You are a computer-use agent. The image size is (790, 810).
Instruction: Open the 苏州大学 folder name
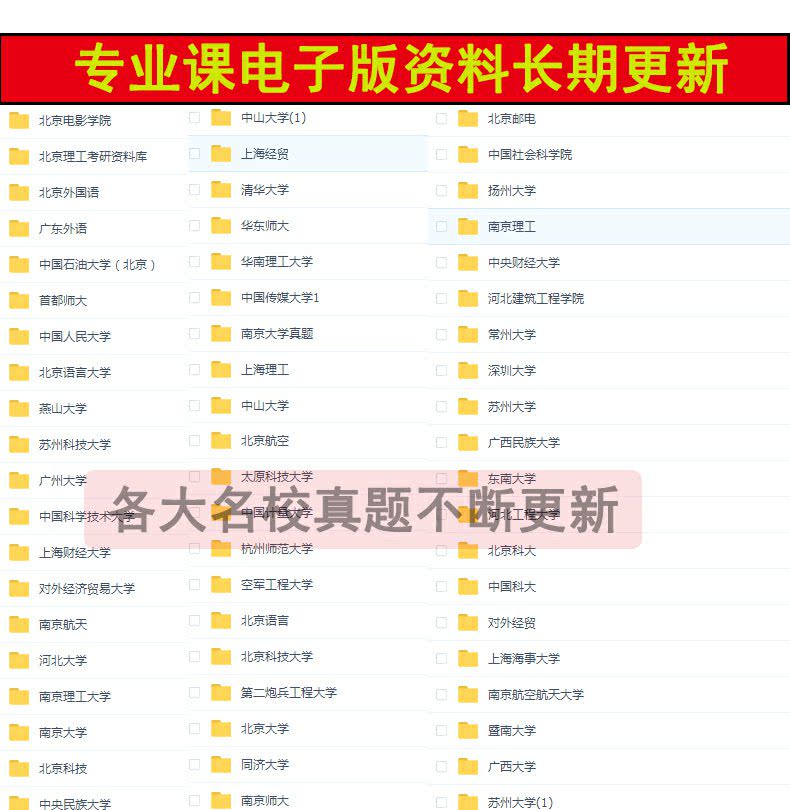(x=512, y=407)
